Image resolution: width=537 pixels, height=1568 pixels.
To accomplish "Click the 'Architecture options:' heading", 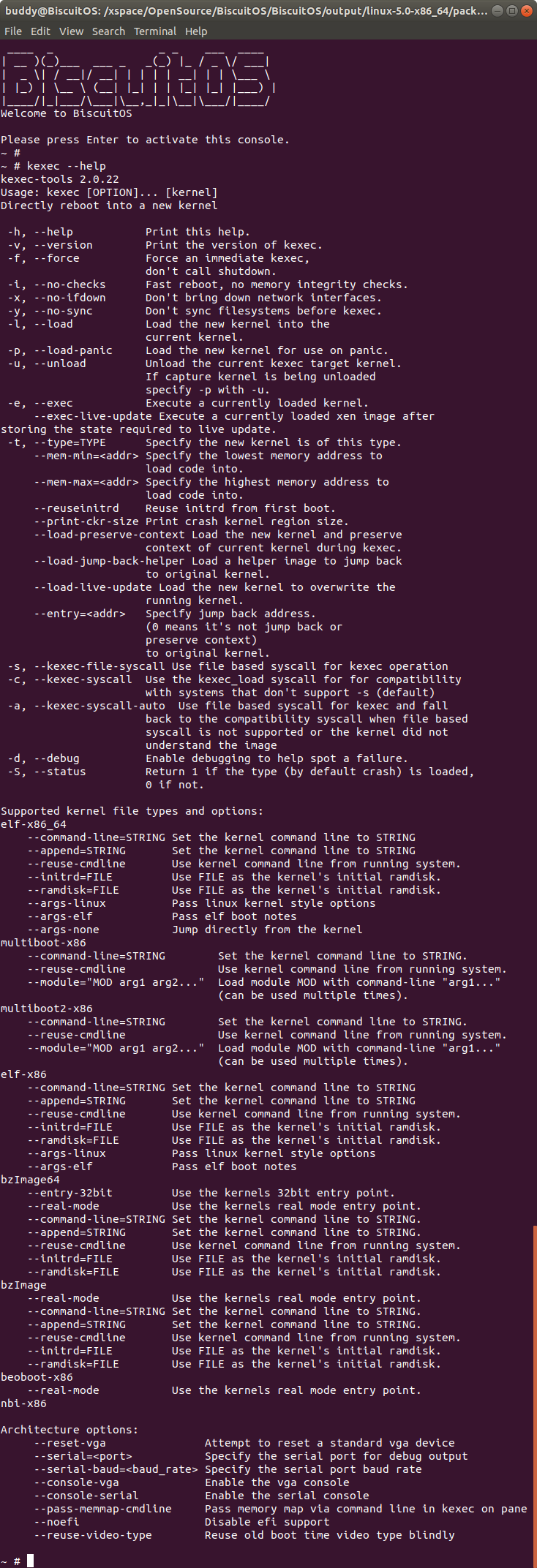I will tap(70, 1430).
